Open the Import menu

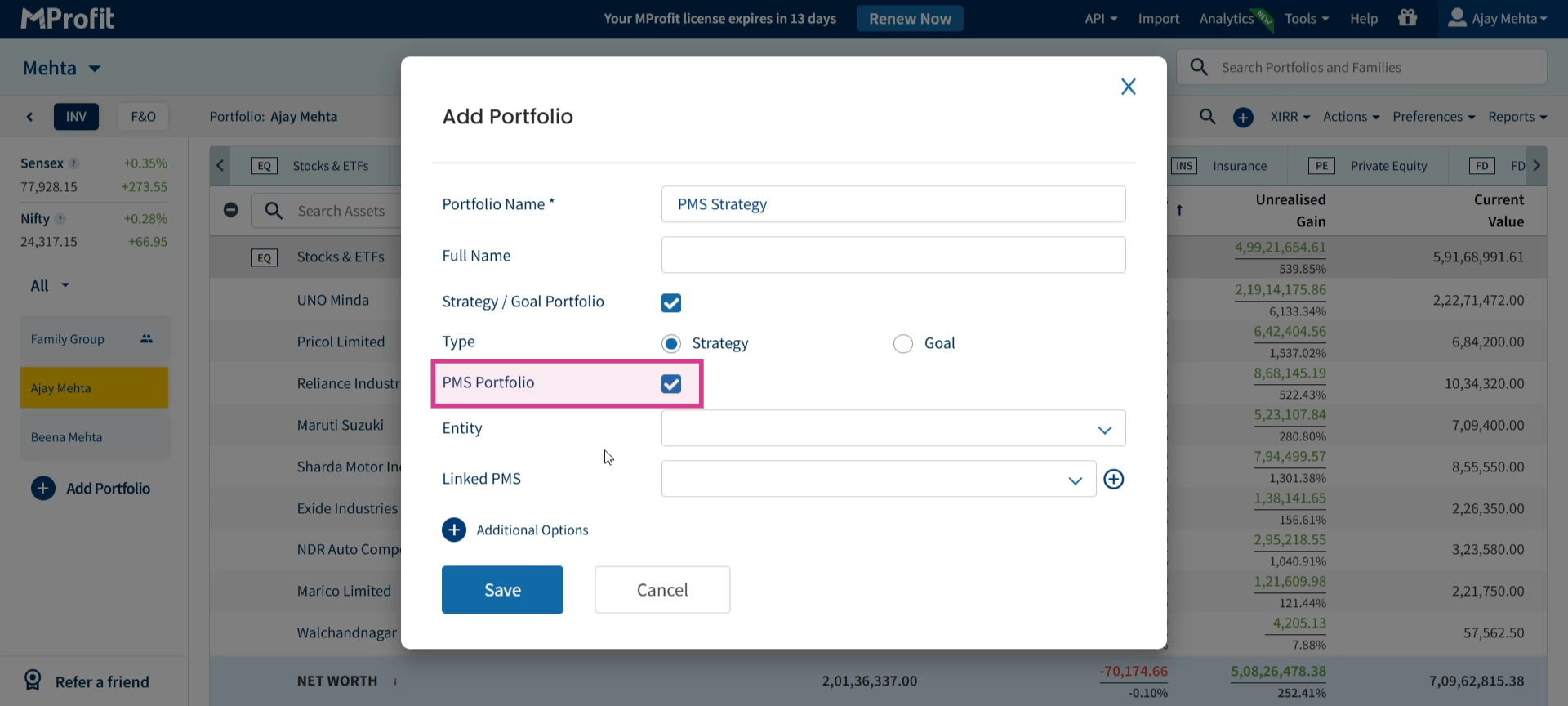1159,18
